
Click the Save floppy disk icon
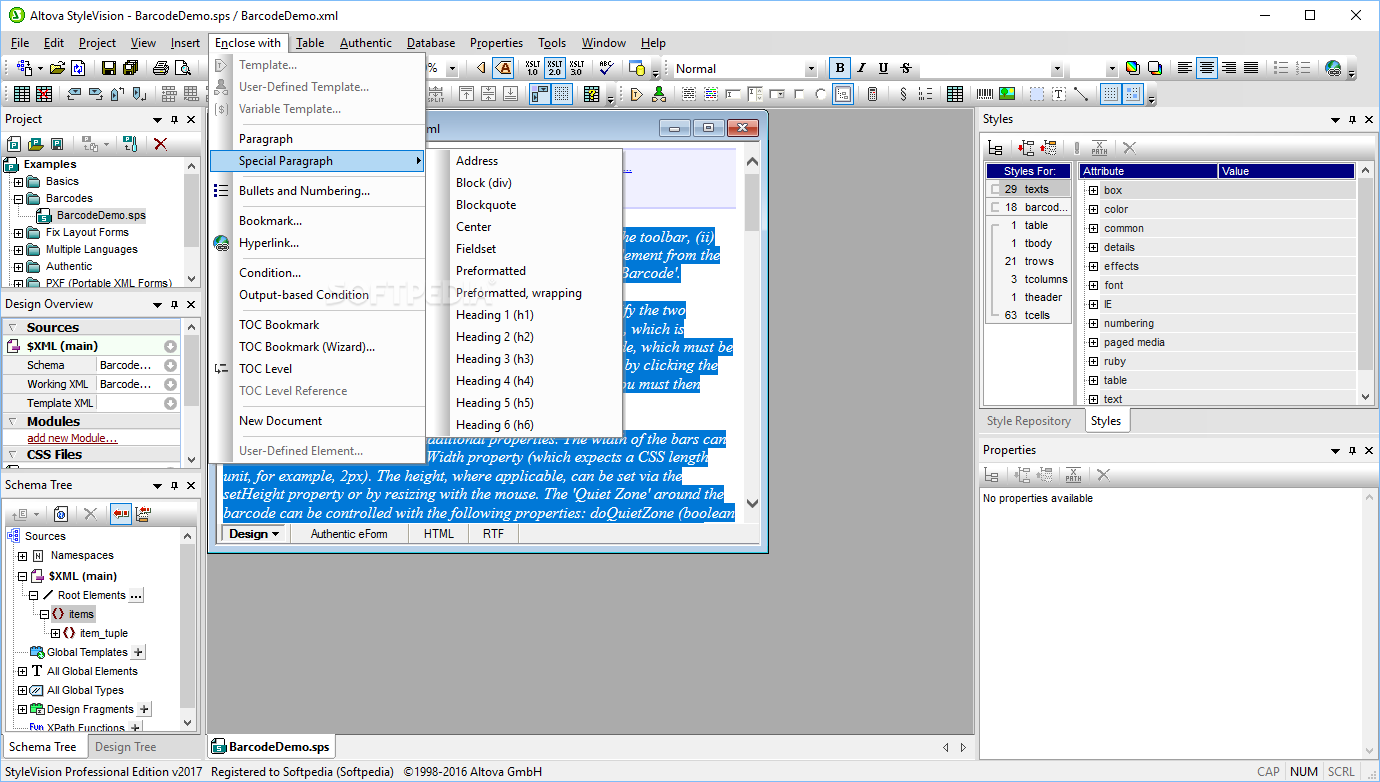coord(108,68)
